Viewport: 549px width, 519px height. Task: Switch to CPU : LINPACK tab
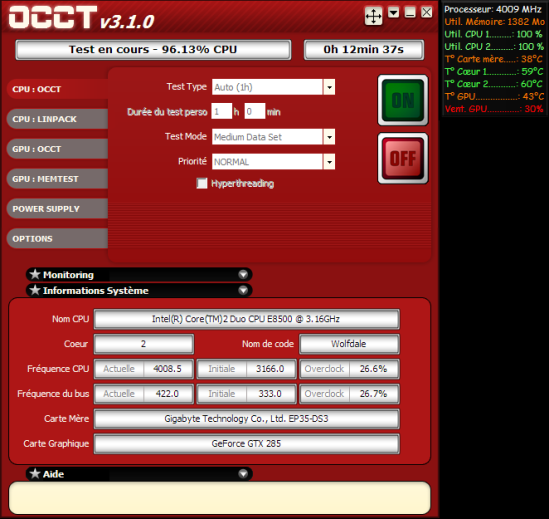click(x=58, y=119)
